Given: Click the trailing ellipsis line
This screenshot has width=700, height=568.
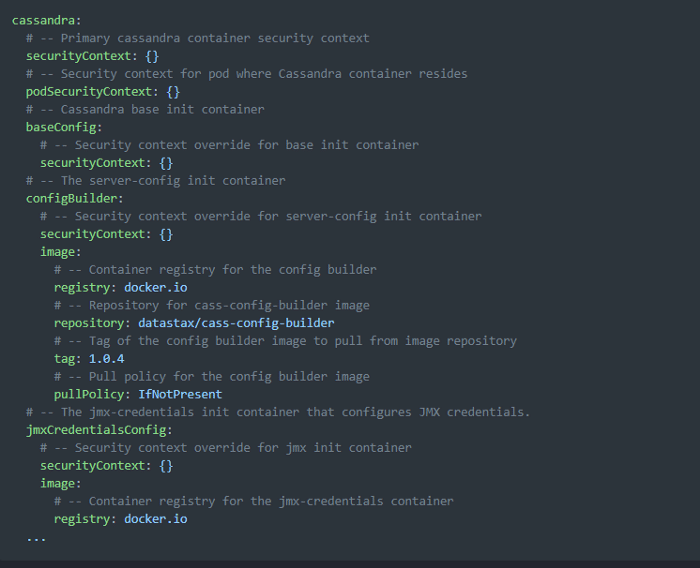Looking at the screenshot, I should (36, 539).
